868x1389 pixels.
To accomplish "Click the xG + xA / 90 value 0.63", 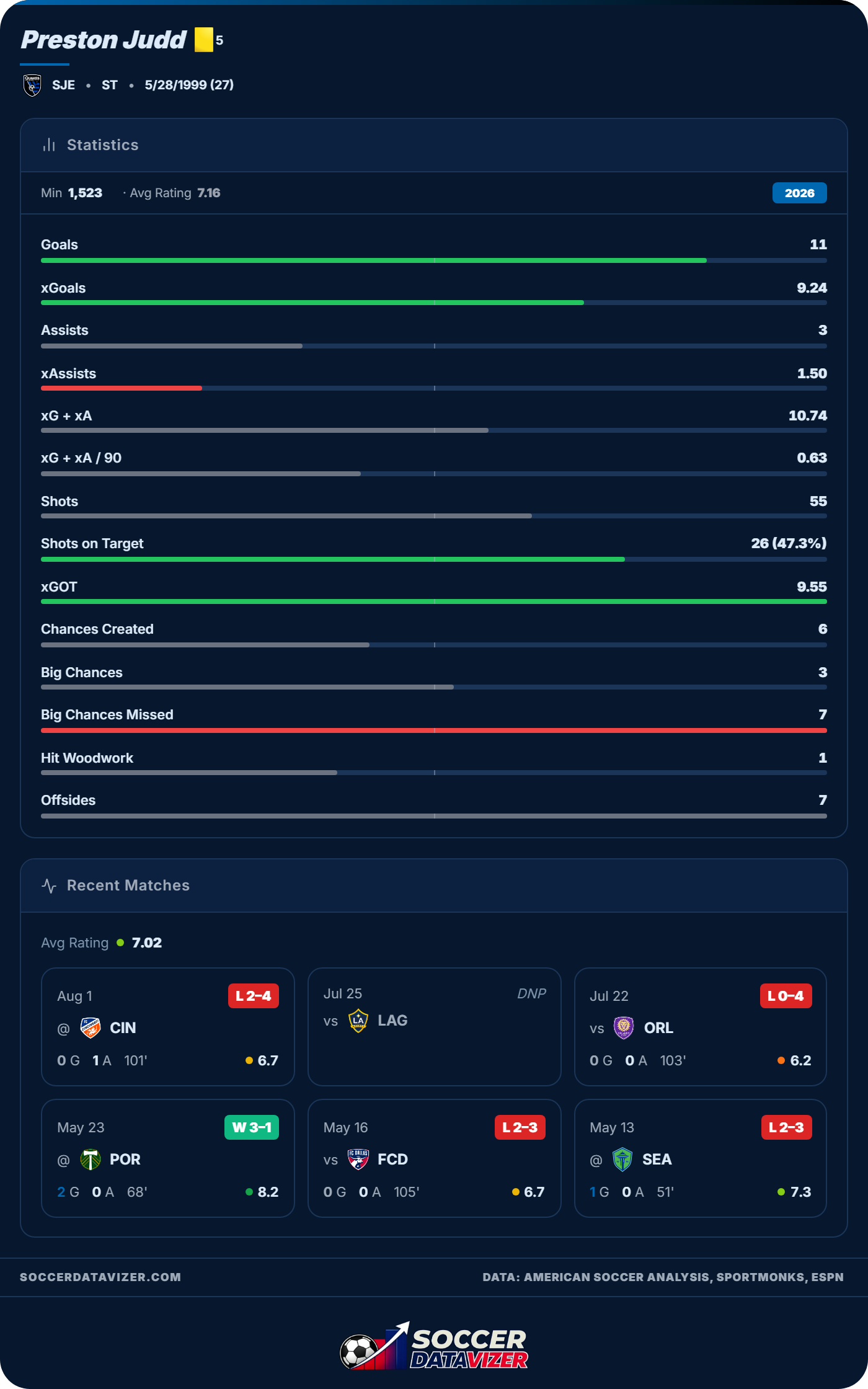I will [812, 458].
